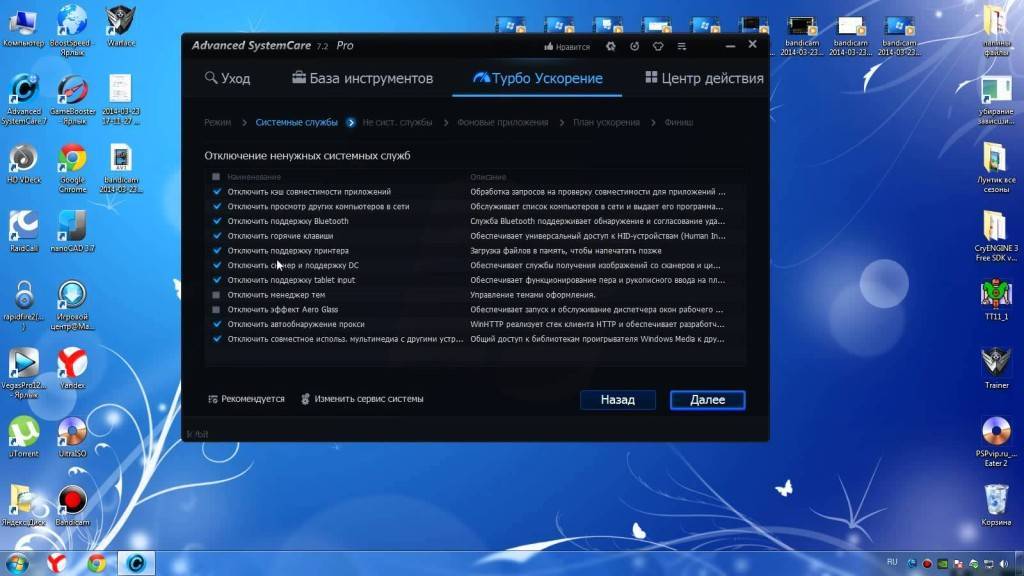Select the RaidCall desktop icon
Image resolution: width=1024 pixels, height=576 pixels.
[24, 231]
